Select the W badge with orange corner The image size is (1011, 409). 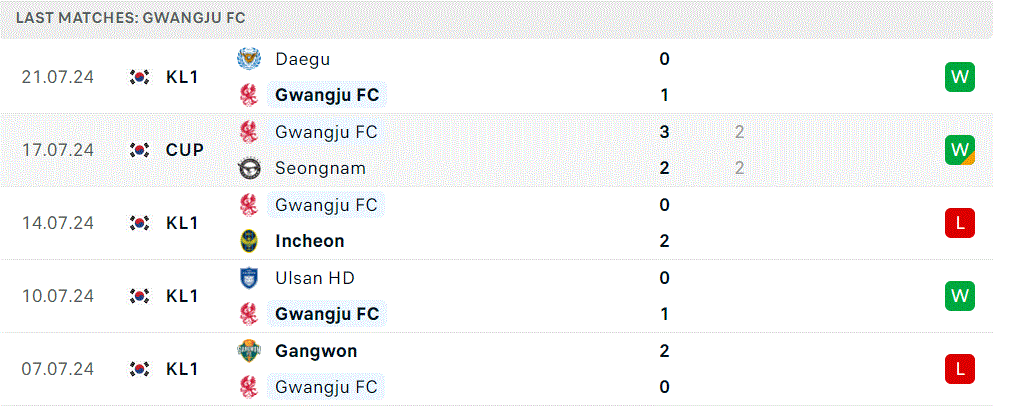[x=959, y=150]
